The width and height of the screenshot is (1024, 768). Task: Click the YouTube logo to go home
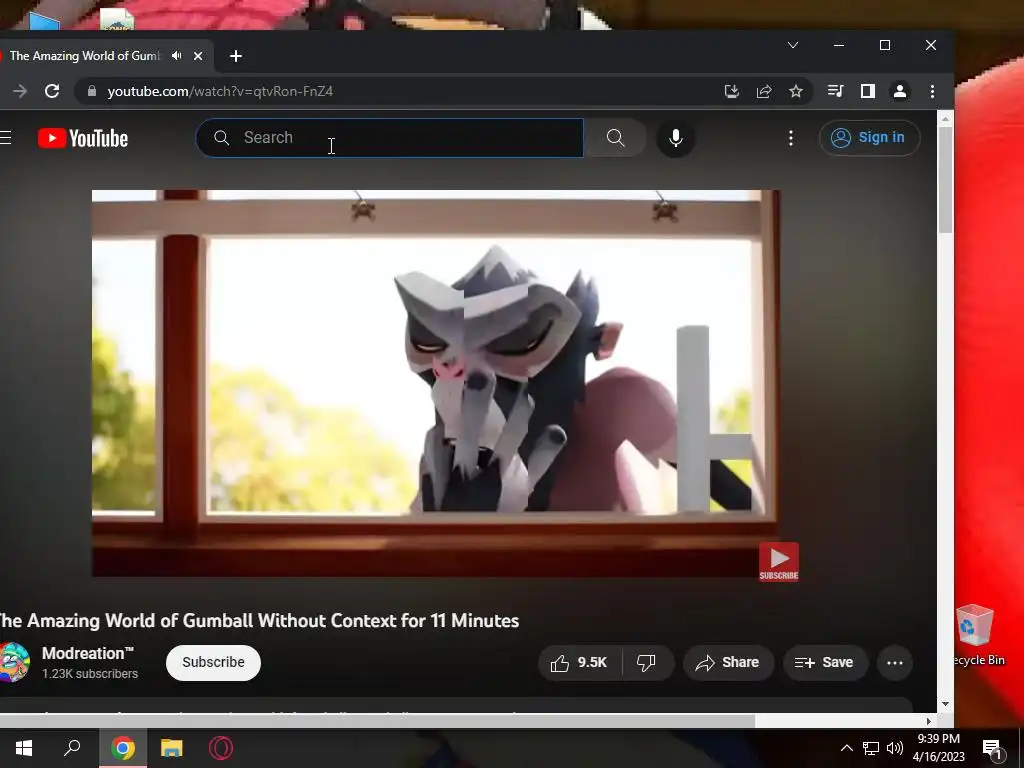pyautogui.click(x=83, y=138)
